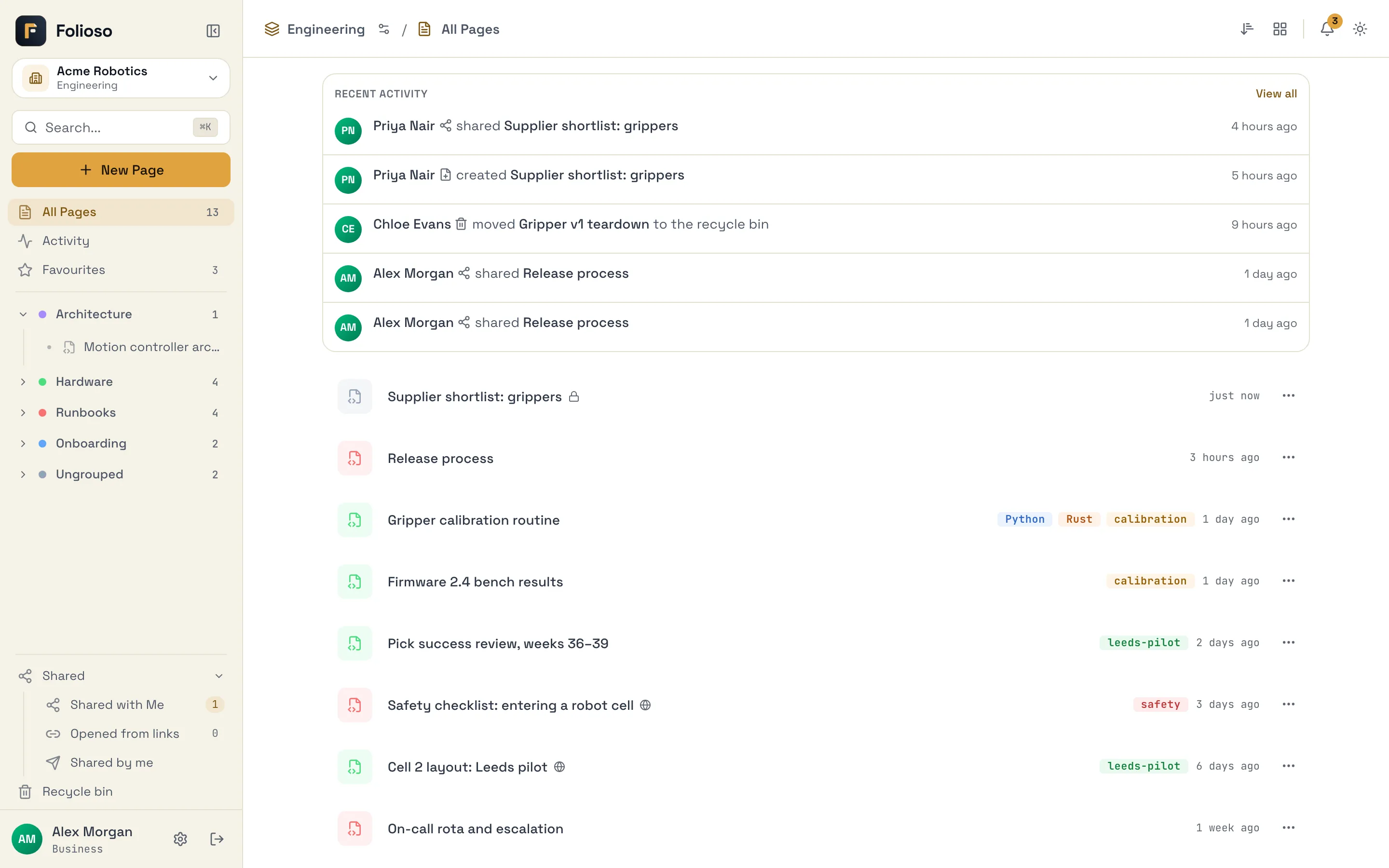Collapse the Architecture group
The width and height of the screenshot is (1389, 868).
coord(23,314)
